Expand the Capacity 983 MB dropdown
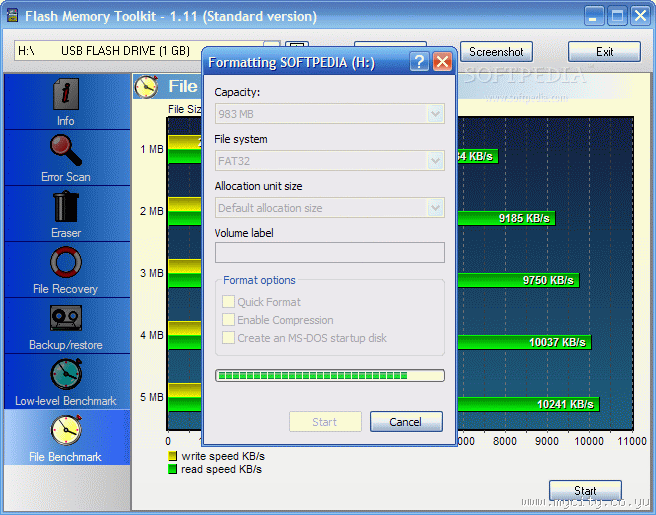This screenshot has width=656, height=515. [436, 114]
